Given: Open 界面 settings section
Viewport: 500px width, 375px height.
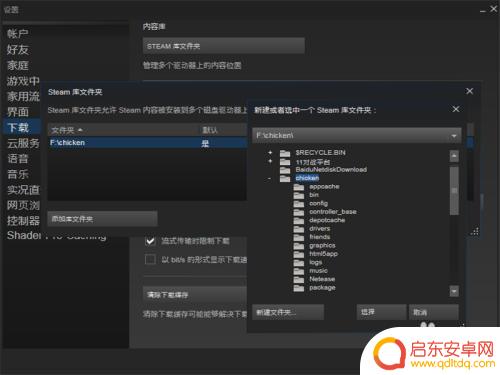Looking at the screenshot, I should pyautogui.click(x=18, y=112).
